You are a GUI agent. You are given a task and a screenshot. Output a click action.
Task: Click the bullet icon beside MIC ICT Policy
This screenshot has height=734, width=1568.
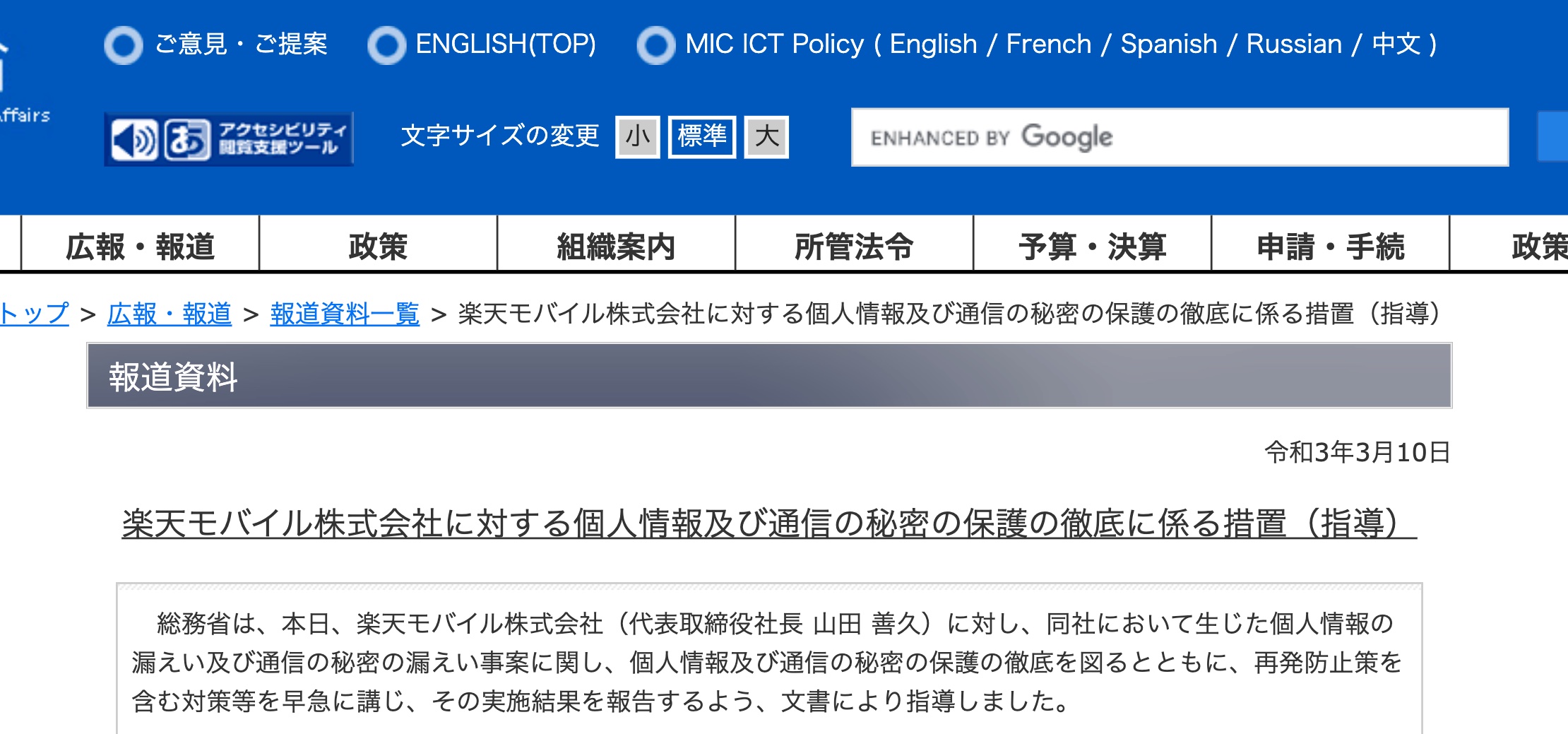click(656, 45)
